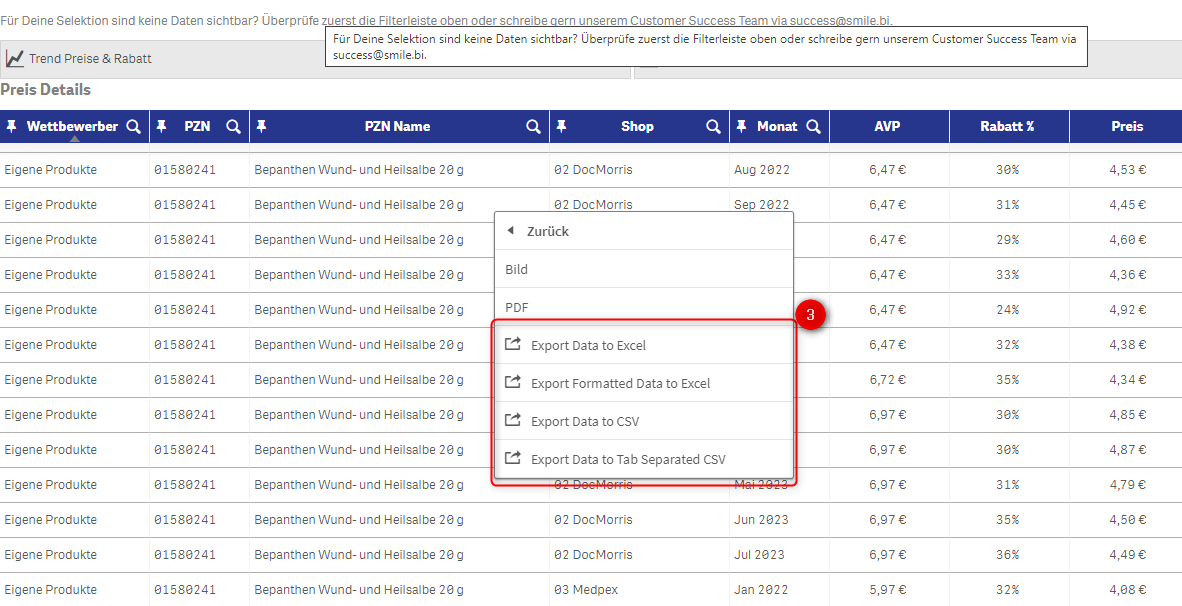The height and width of the screenshot is (606, 1182).
Task: Click the pin icon of the PZN column
Action: (x=161, y=127)
